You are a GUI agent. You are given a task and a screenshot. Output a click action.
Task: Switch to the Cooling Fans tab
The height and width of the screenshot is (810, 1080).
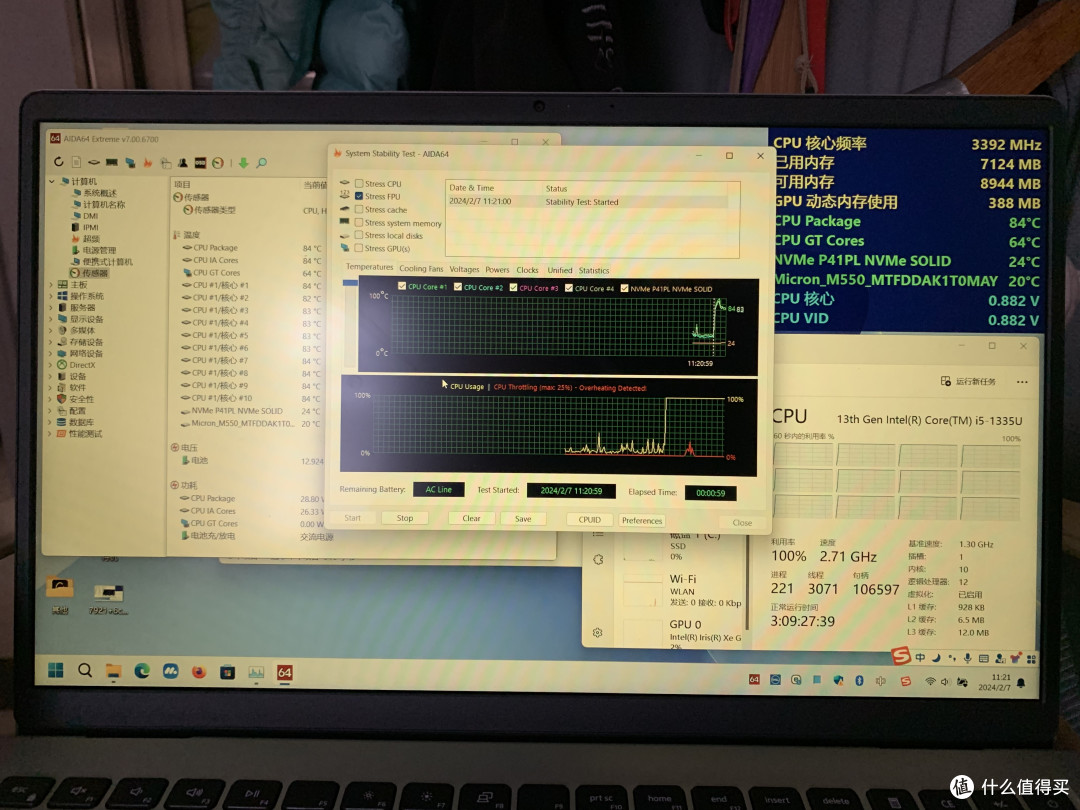coord(420,270)
